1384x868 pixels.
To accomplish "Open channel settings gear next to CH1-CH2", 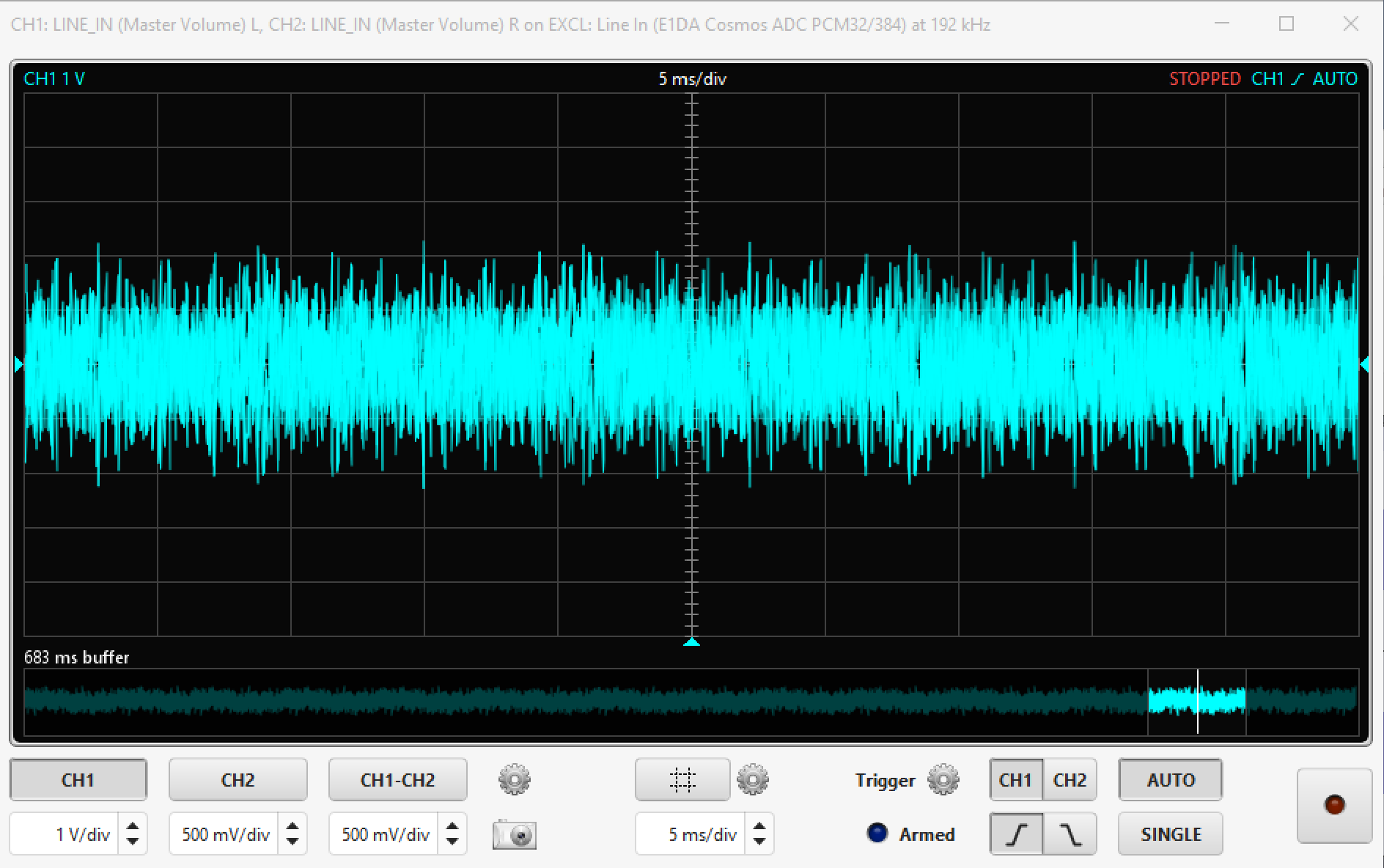I will click(x=515, y=780).
